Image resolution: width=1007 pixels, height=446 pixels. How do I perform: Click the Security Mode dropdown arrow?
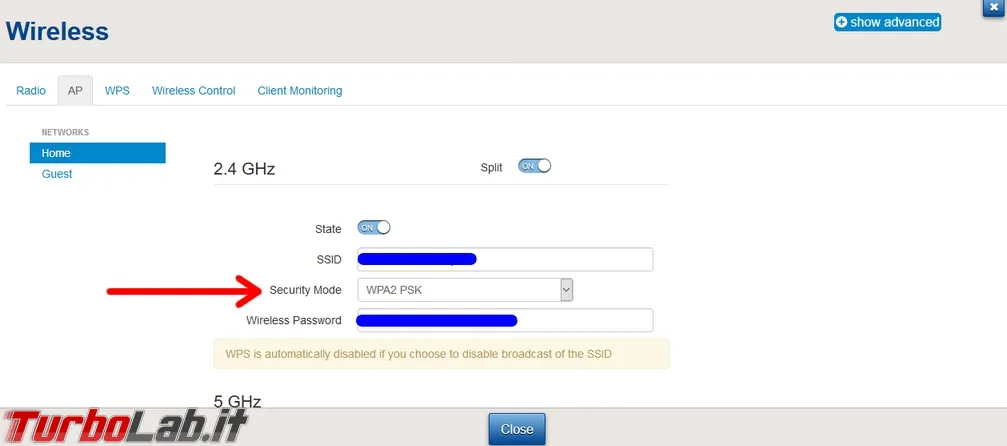[x=566, y=290]
